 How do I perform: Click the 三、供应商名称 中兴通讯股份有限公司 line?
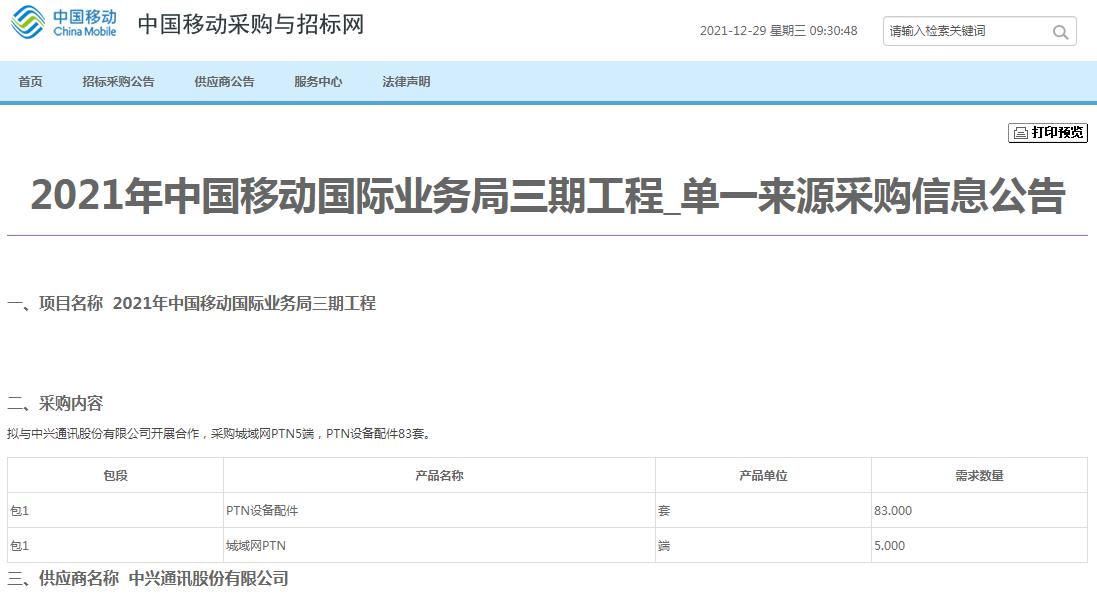(148, 579)
